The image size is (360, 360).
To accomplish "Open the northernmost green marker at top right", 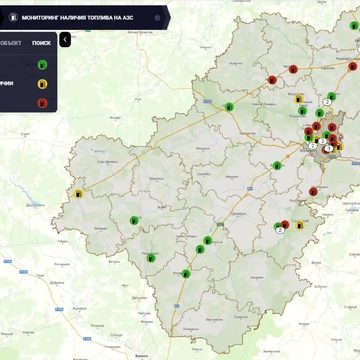I will coord(354,25).
